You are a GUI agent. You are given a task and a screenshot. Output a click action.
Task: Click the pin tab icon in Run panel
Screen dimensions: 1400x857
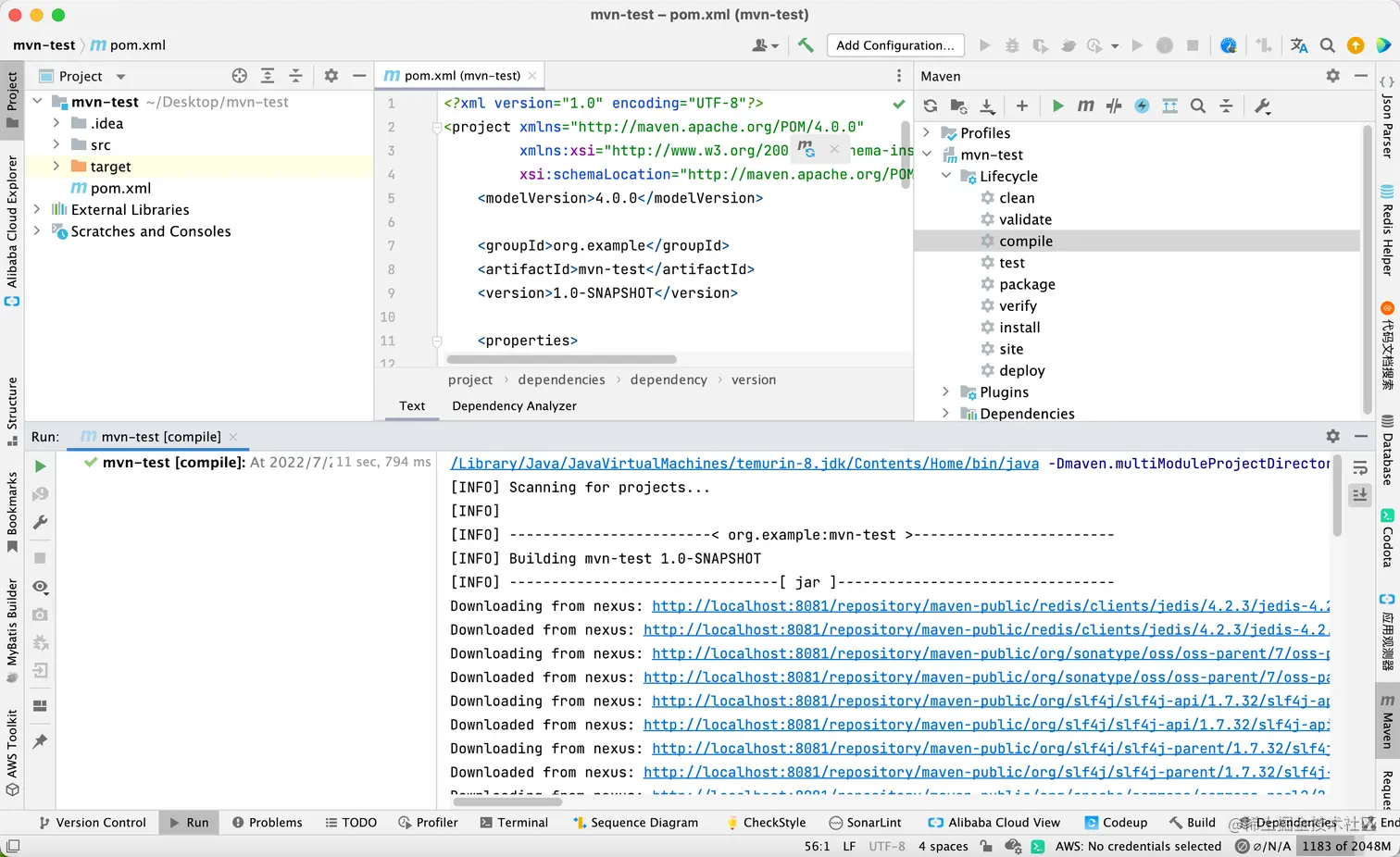point(40,741)
